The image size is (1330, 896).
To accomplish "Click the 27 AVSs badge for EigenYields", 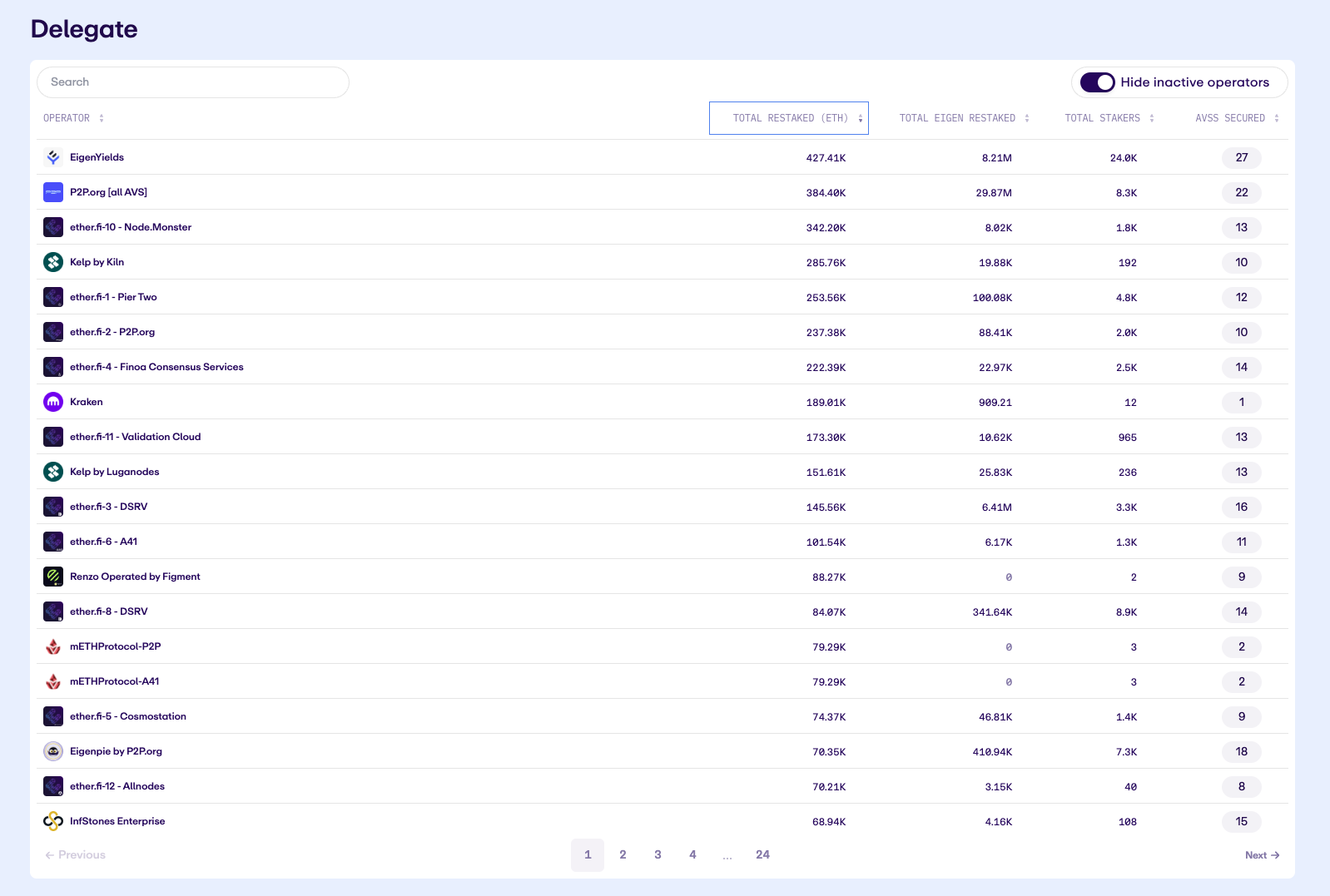I will point(1242,157).
